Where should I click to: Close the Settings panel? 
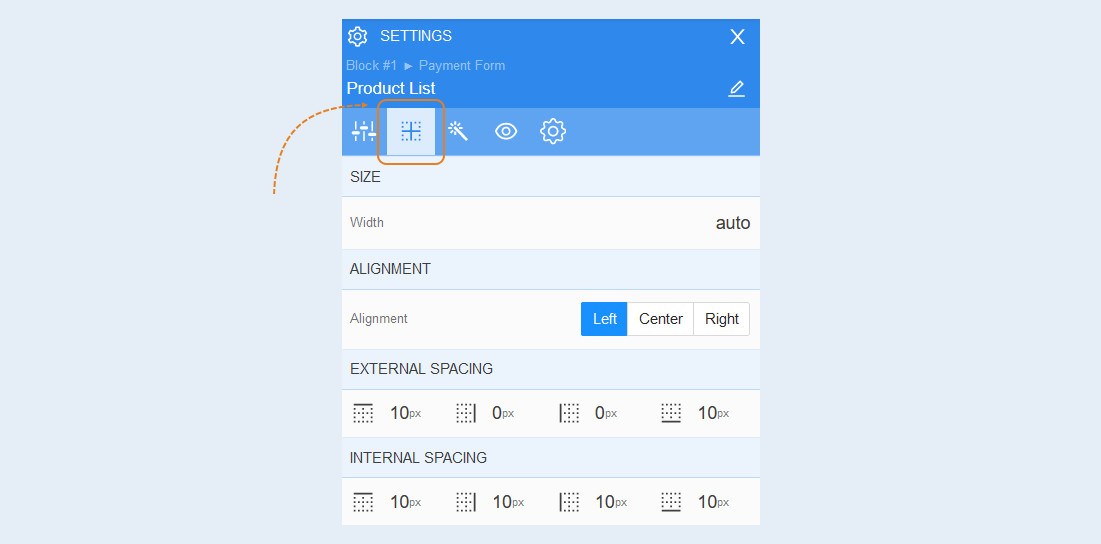point(737,37)
